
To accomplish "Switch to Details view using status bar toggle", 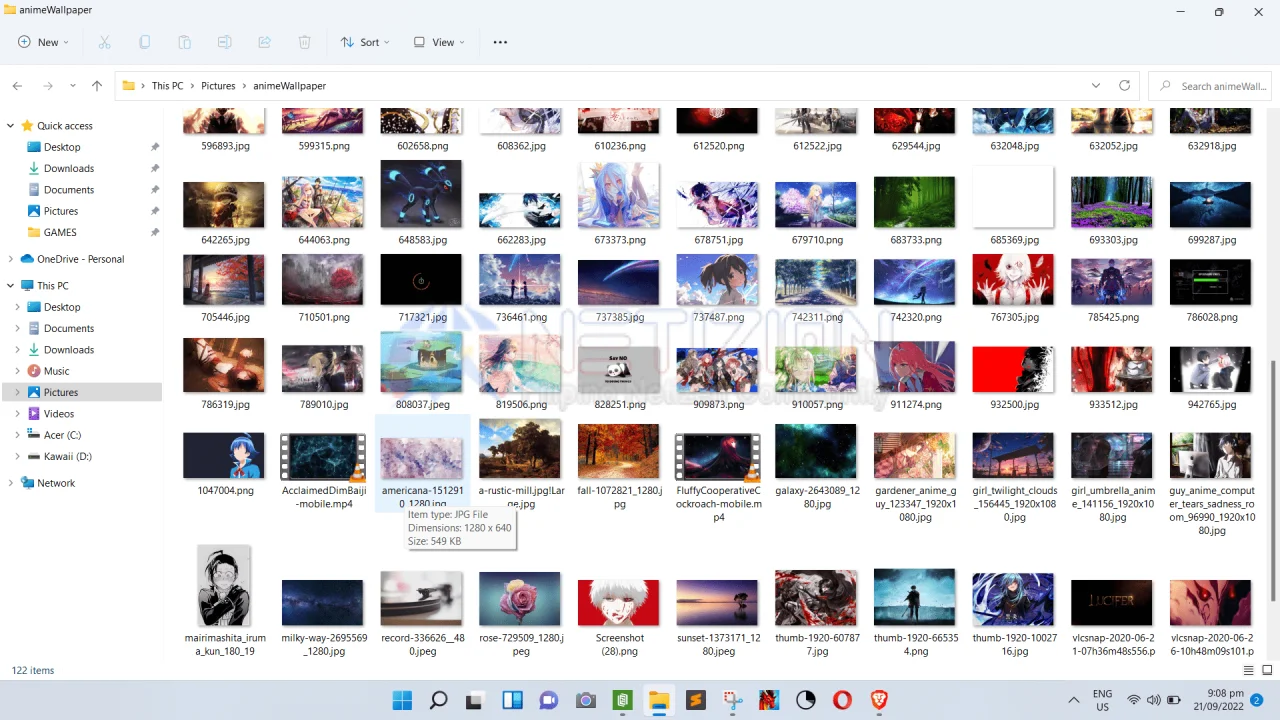I will 1248,670.
